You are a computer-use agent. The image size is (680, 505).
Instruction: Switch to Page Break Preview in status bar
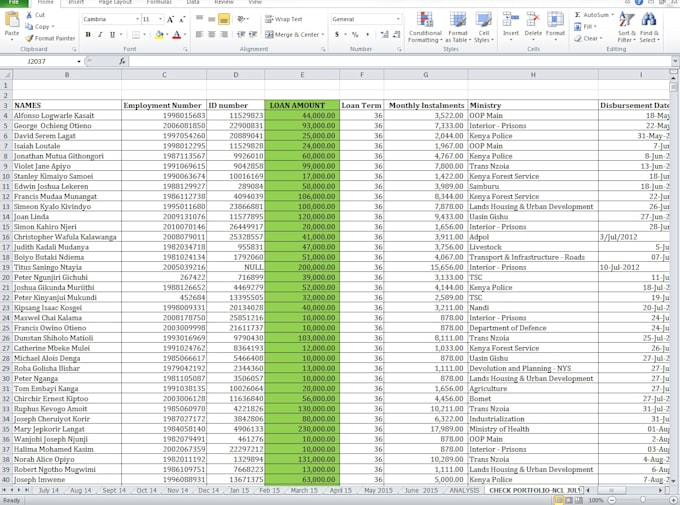(x=578, y=500)
